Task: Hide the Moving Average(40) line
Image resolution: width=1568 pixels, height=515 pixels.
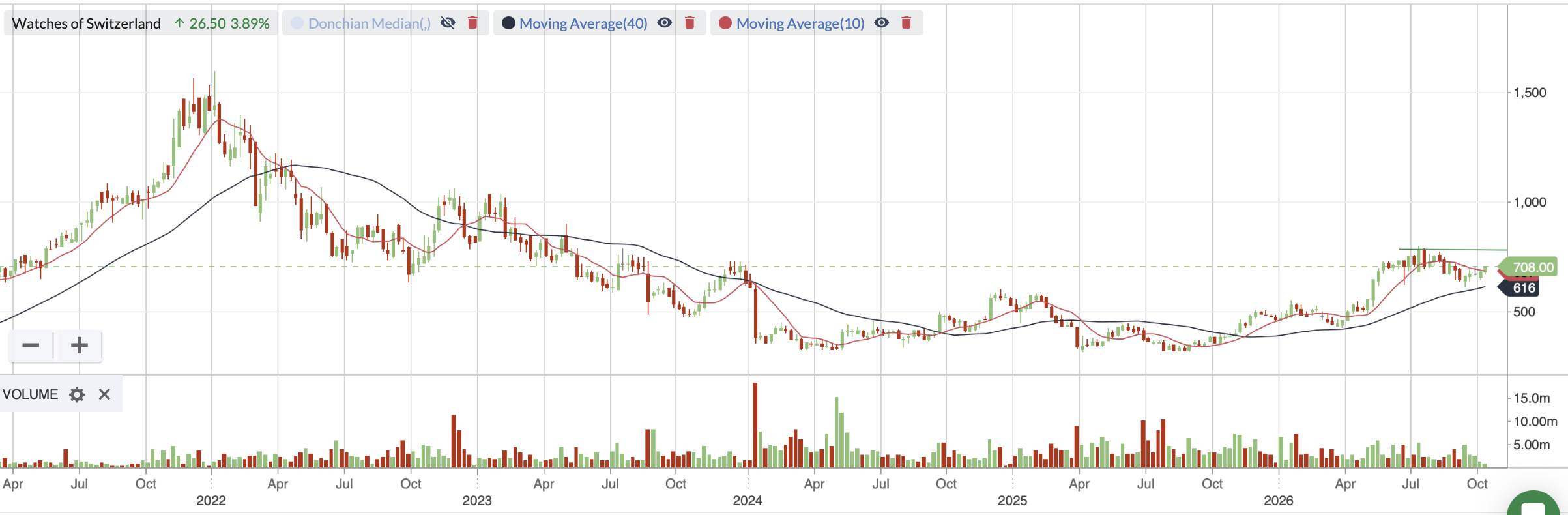Action: click(664, 23)
